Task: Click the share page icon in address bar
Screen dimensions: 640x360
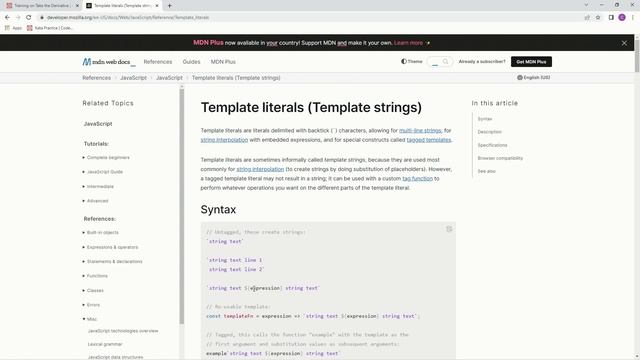Action: 587,18
